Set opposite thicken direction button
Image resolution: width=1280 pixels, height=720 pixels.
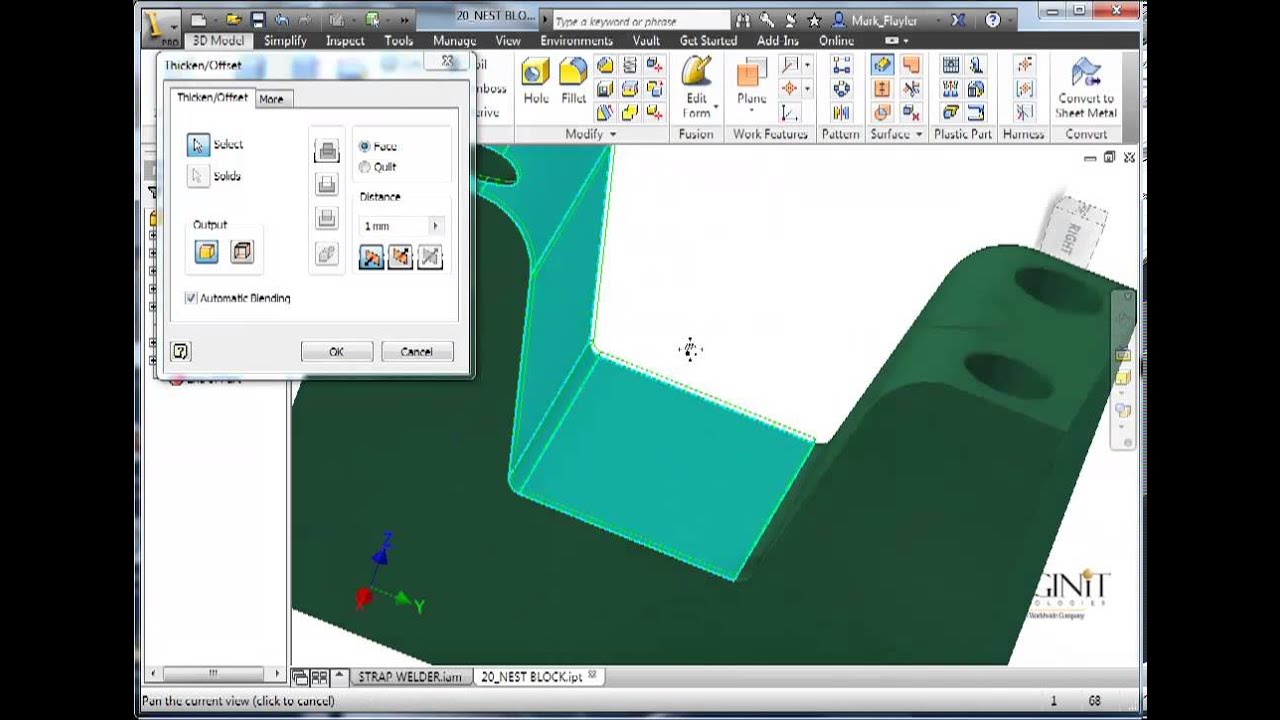point(400,257)
